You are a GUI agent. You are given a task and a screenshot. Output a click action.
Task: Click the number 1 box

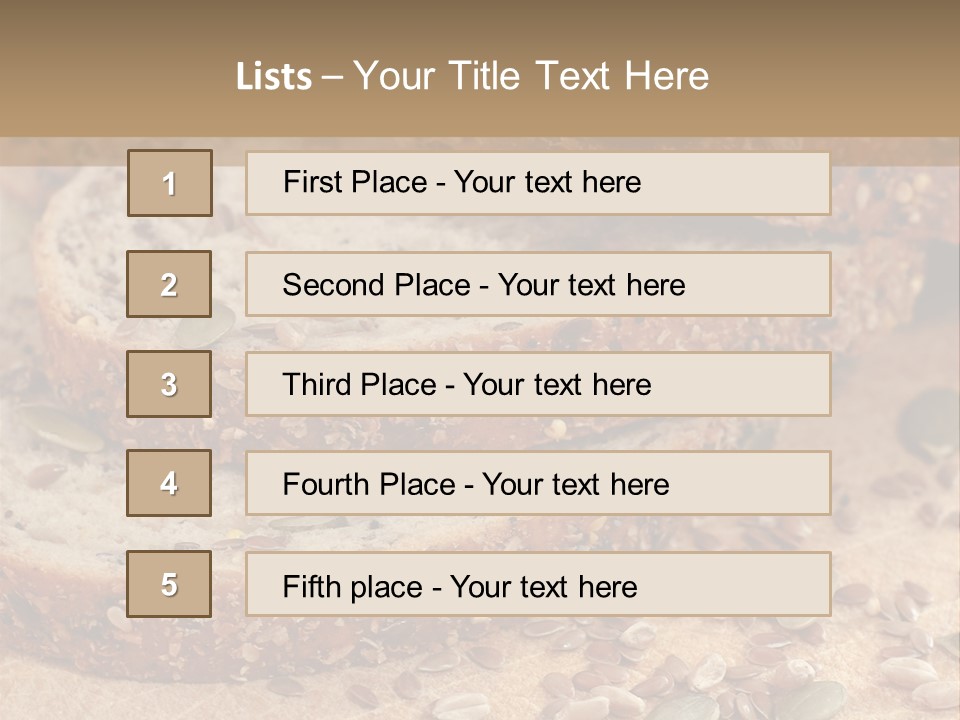click(x=170, y=183)
